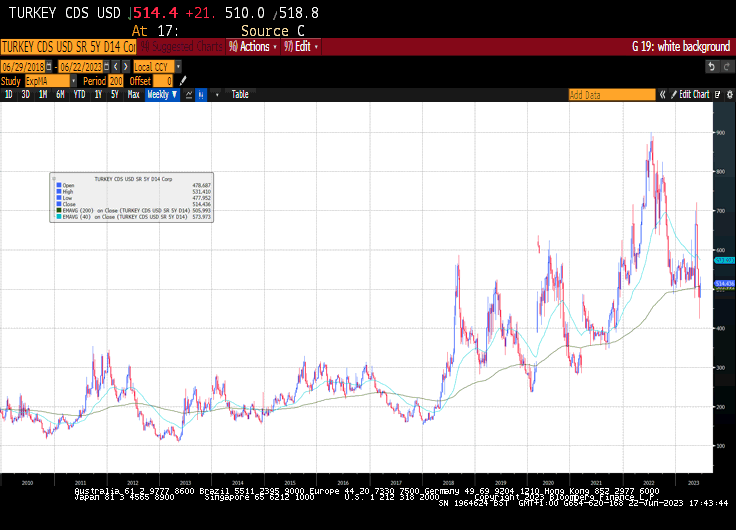Open the Edit menu
The image size is (736, 530).
point(302,46)
